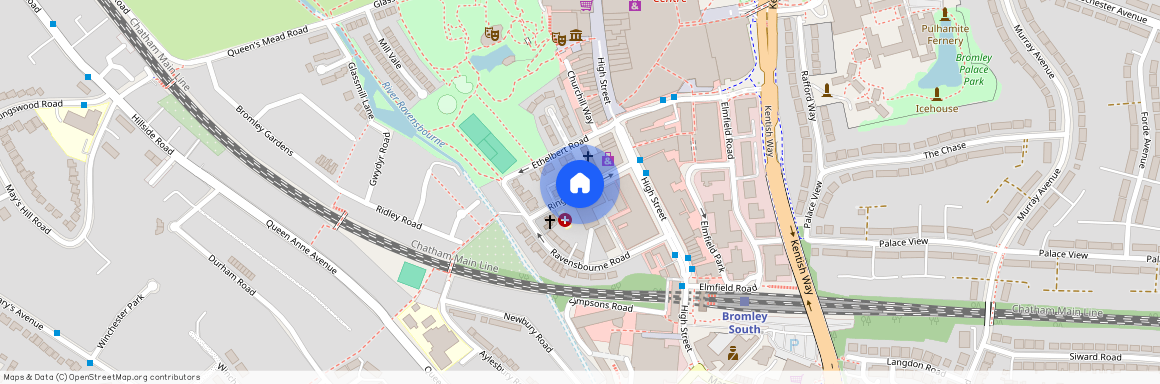1160x384 pixels.
Task: Click the Icehouse label
Action: tap(937, 109)
